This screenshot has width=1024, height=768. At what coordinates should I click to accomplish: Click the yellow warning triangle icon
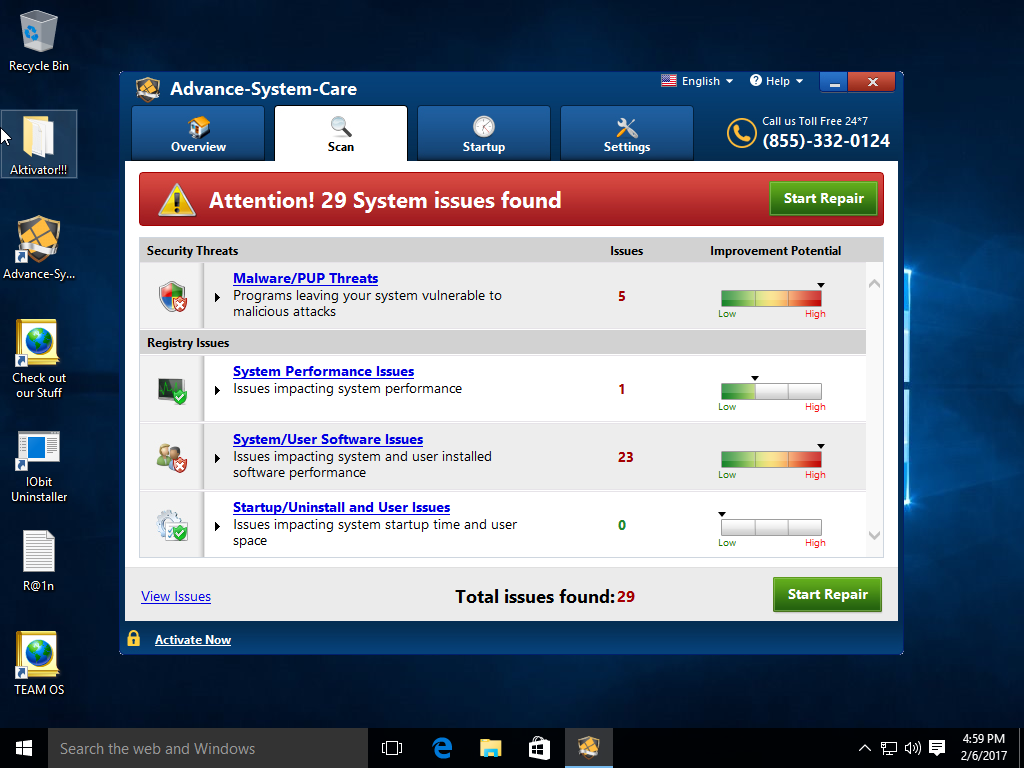(177, 200)
